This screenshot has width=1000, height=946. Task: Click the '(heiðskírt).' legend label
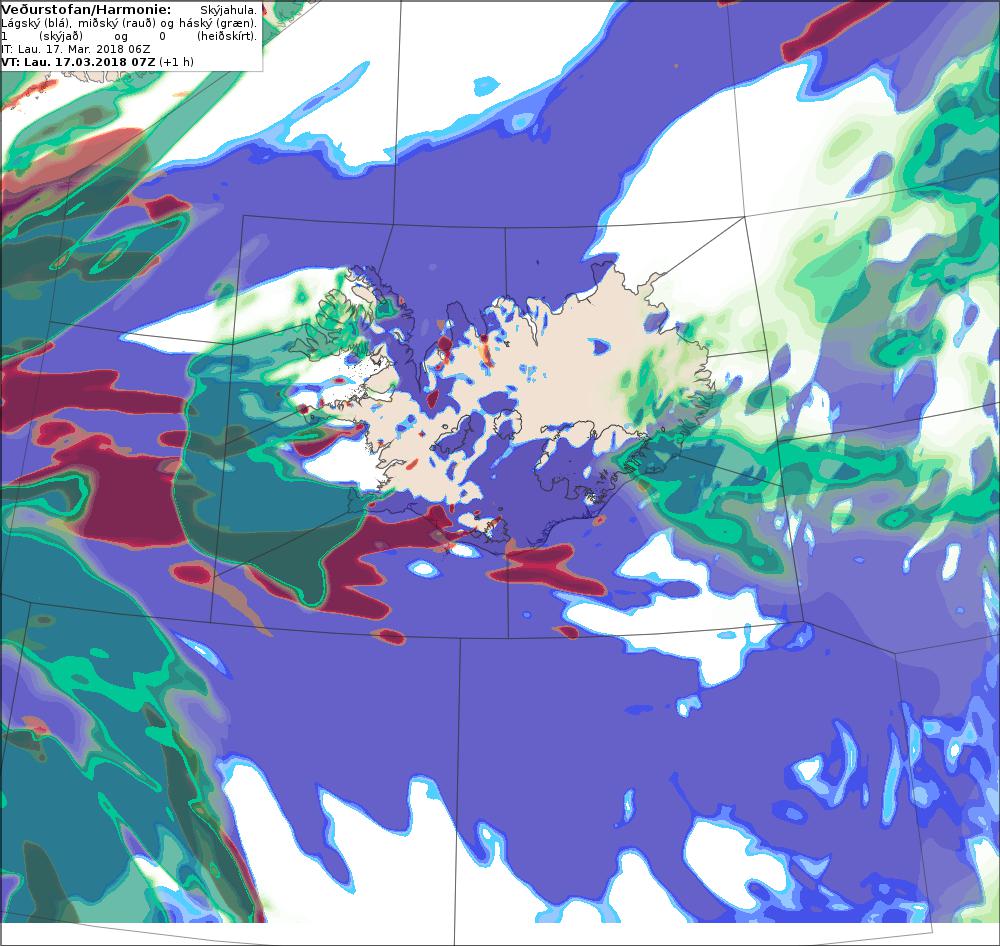click(x=227, y=36)
